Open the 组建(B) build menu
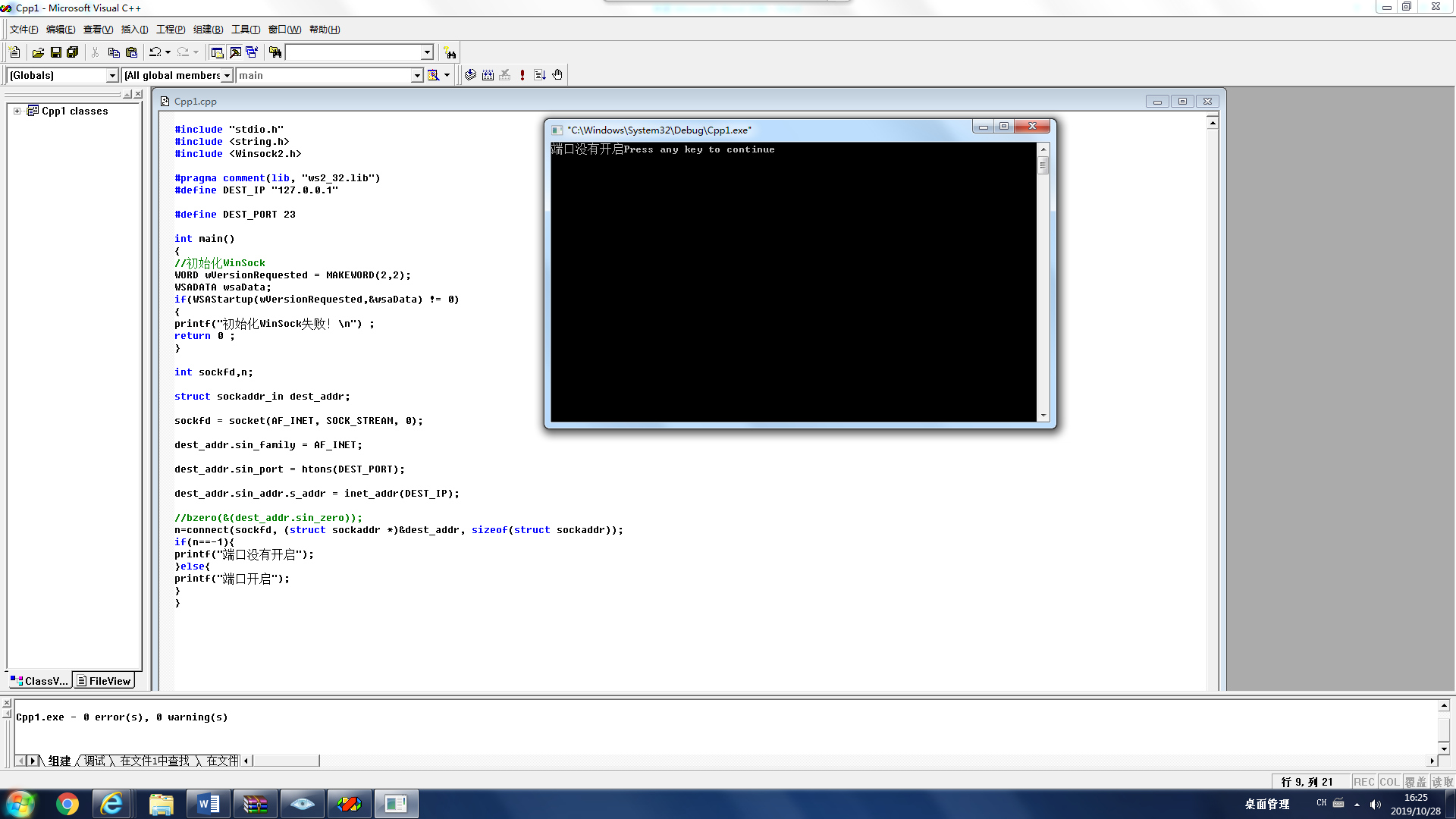 [x=208, y=30]
